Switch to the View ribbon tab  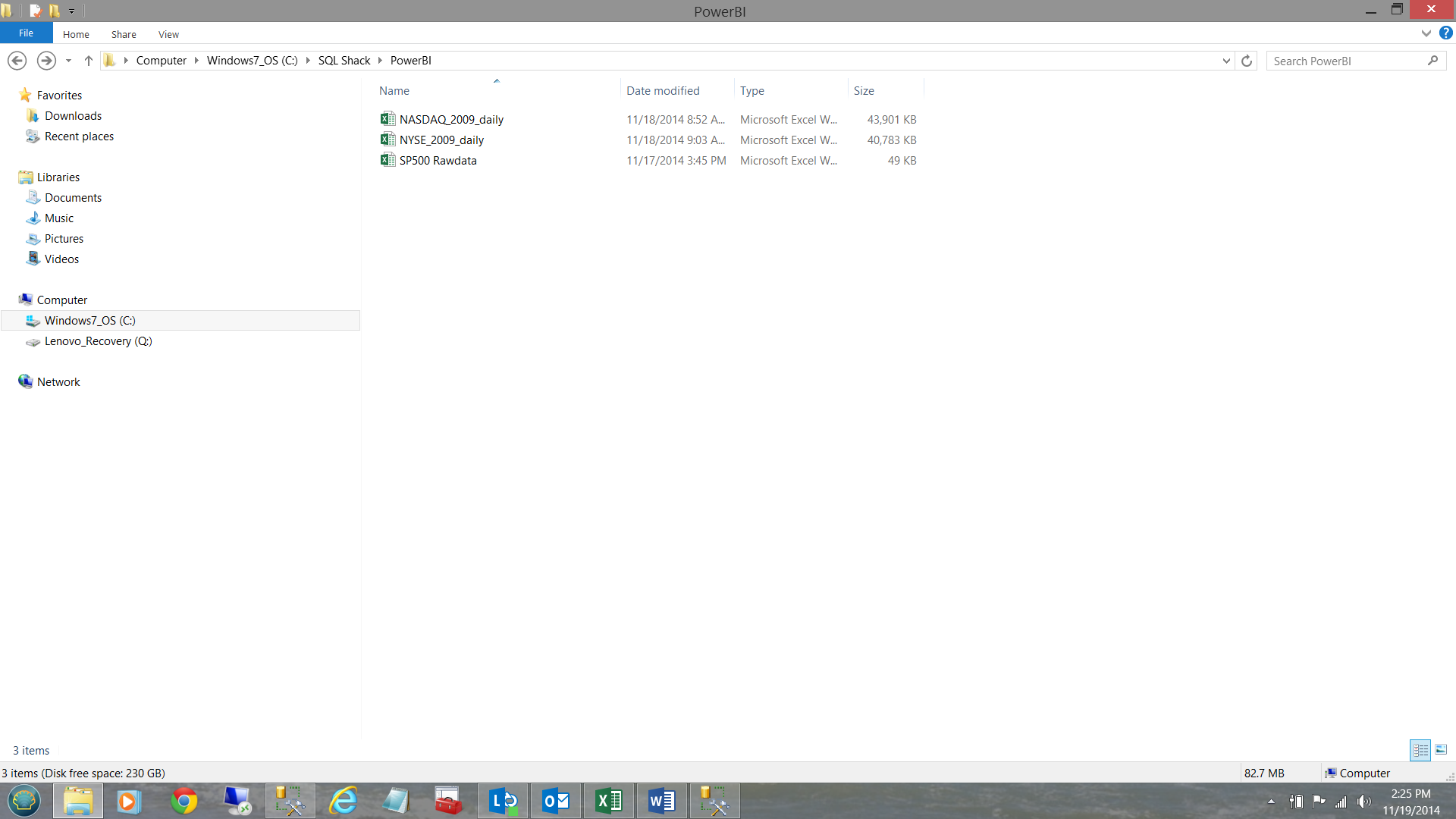click(x=168, y=34)
